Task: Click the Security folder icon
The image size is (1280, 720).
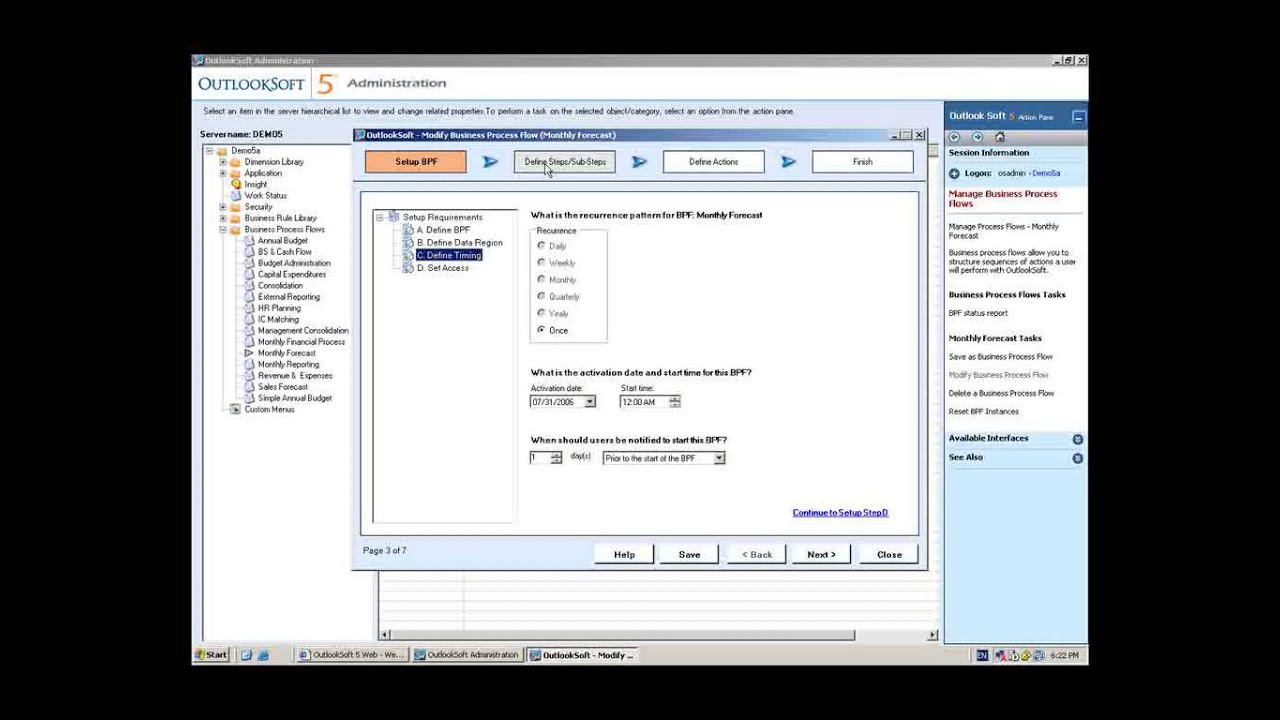Action: pyautogui.click(x=236, y=207)
